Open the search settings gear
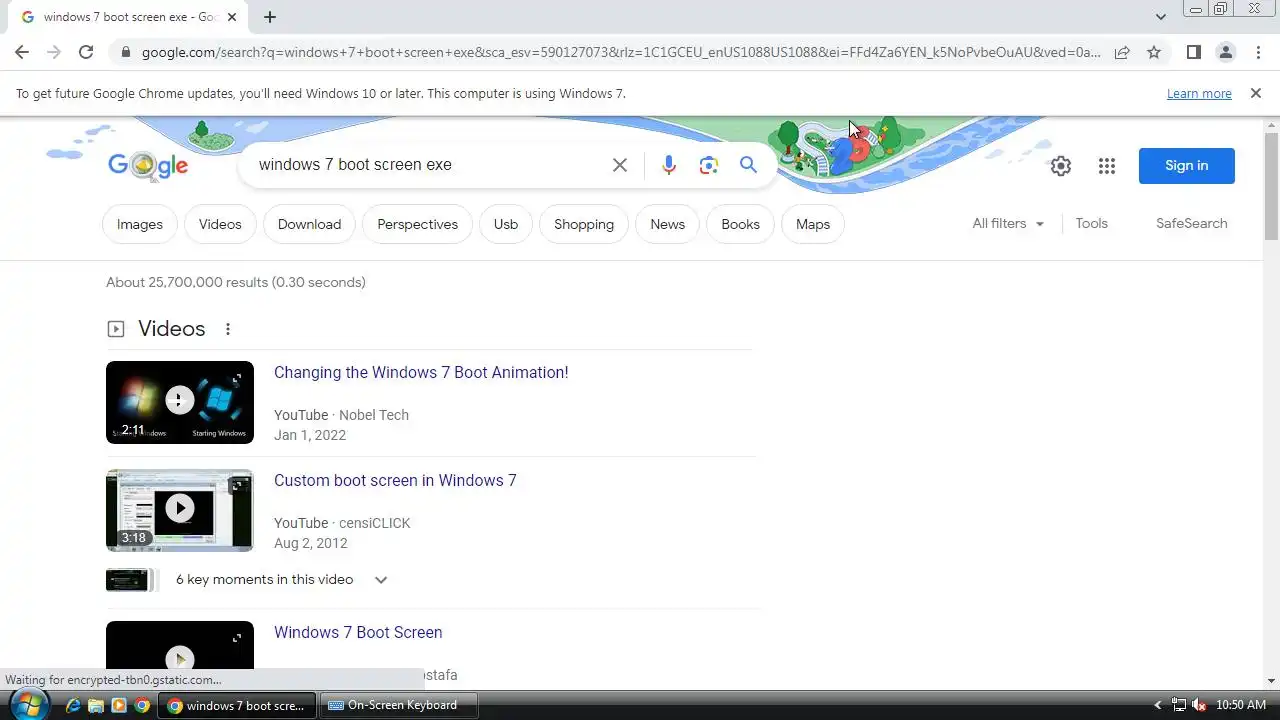This screenshot has width=1280, height=720. pos(1061,166)
